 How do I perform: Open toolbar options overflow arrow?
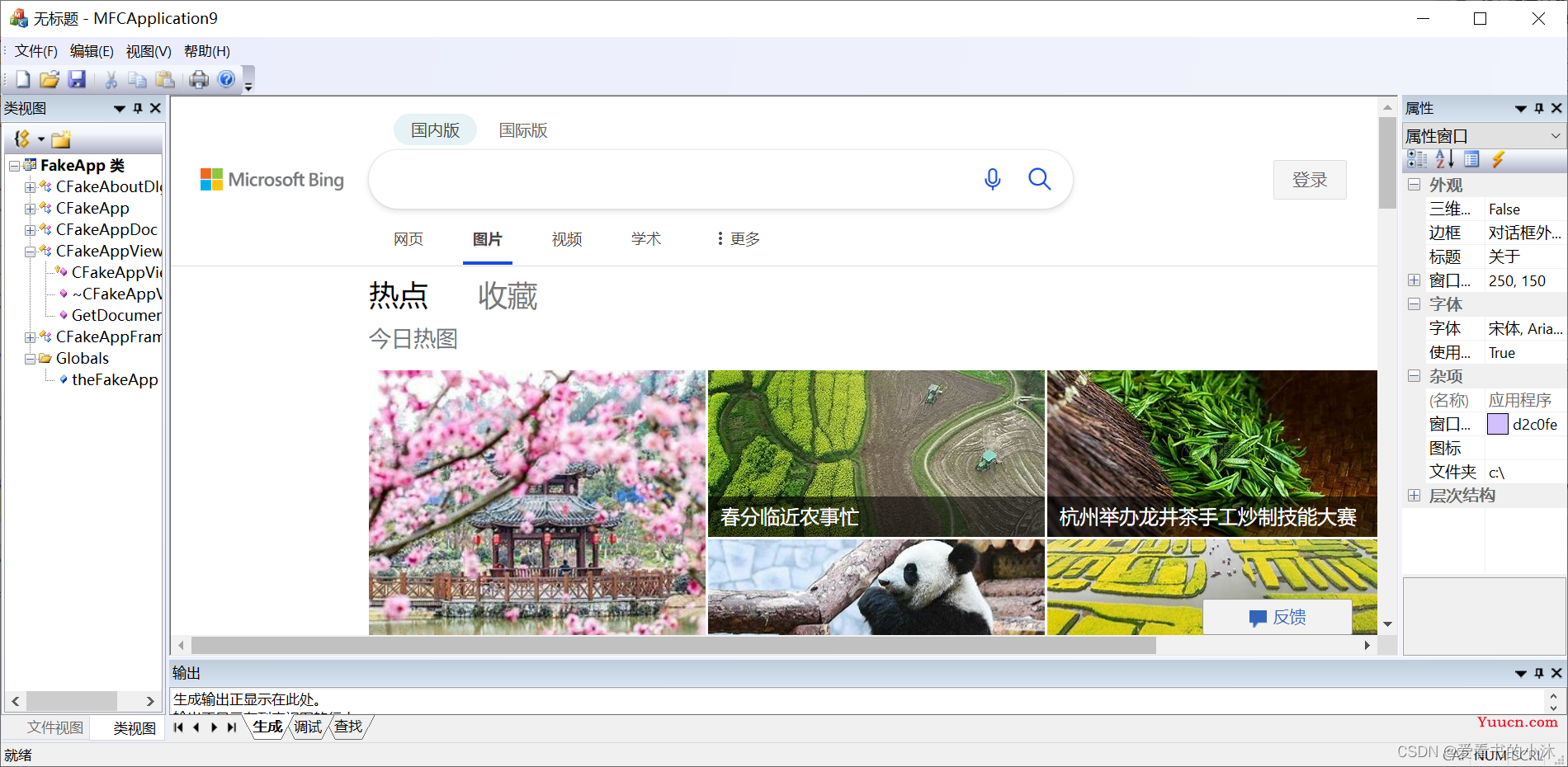click(248, 85)
